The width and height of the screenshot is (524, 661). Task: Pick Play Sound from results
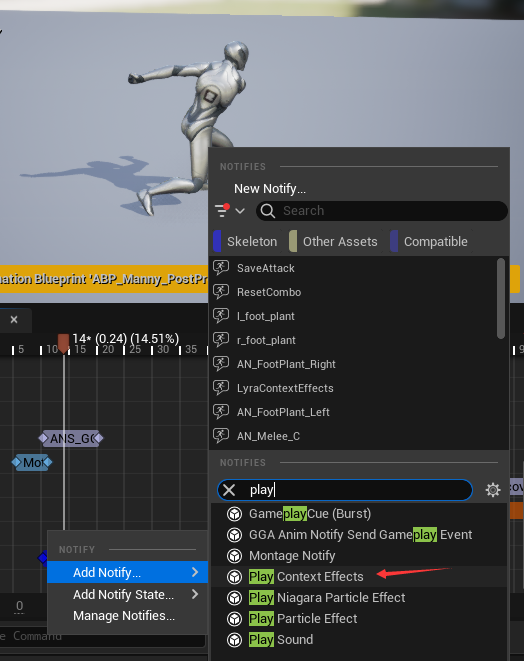pyautogui.click(x=359, y=640)
